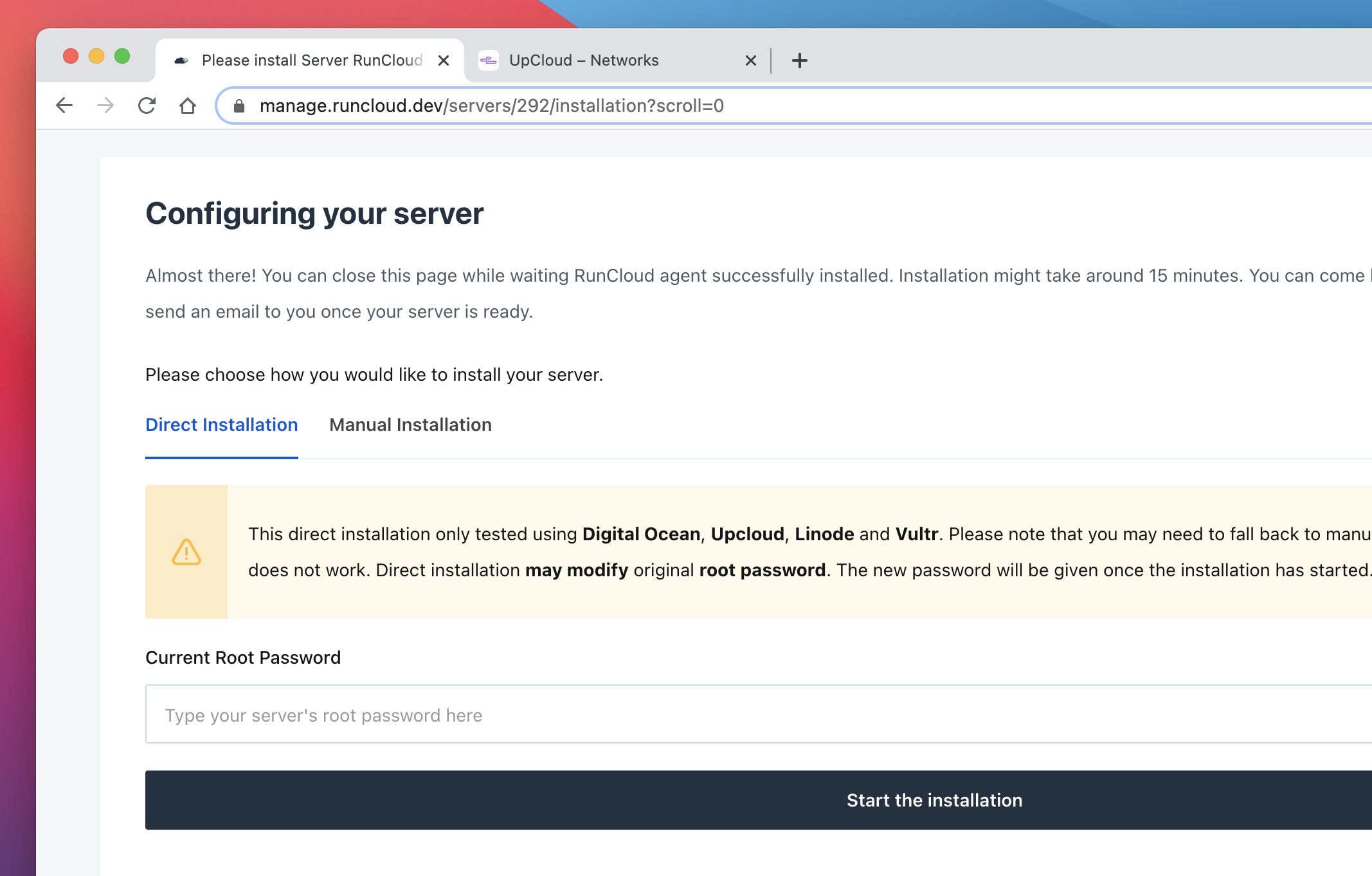Click the padlock site security icon
The image size is (1372, 876).
(x=239, y=105)
